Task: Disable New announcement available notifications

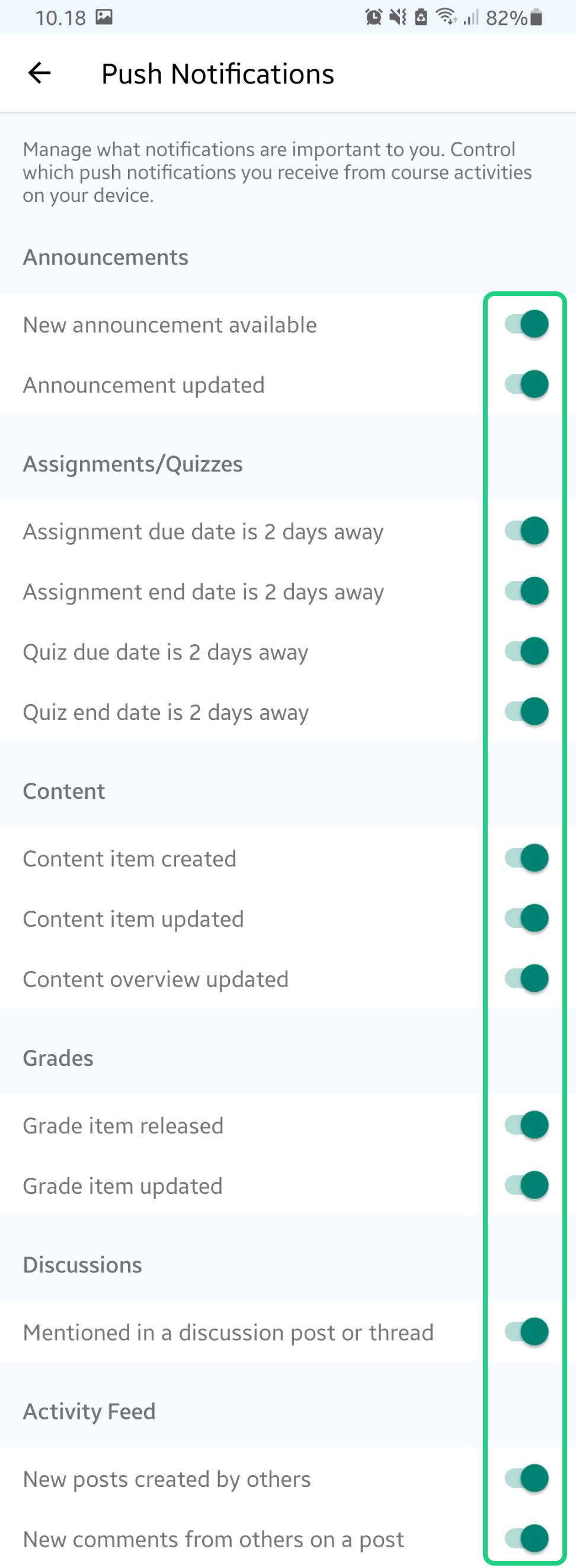Action: point(527,324)
